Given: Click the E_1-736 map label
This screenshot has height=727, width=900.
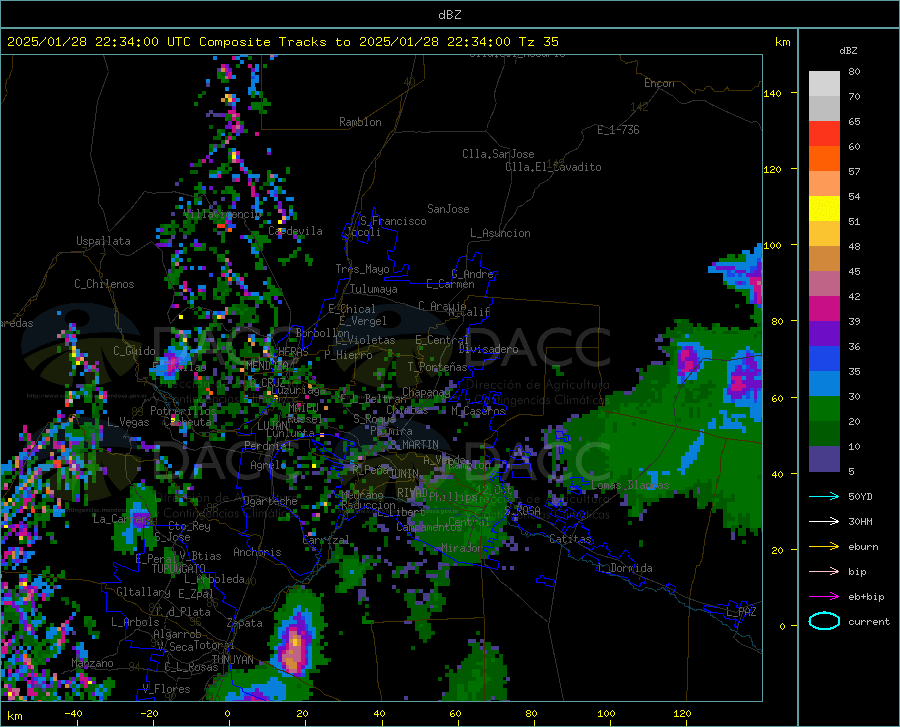Looking at the screenshot, I should 618,130.
